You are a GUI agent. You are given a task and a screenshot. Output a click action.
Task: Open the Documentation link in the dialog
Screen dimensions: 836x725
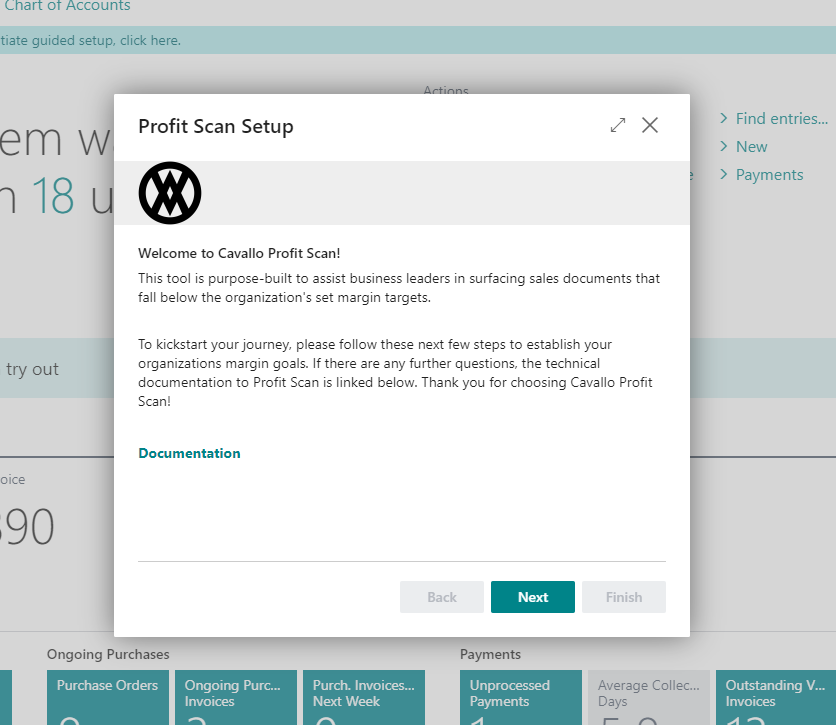click(189, 453)
